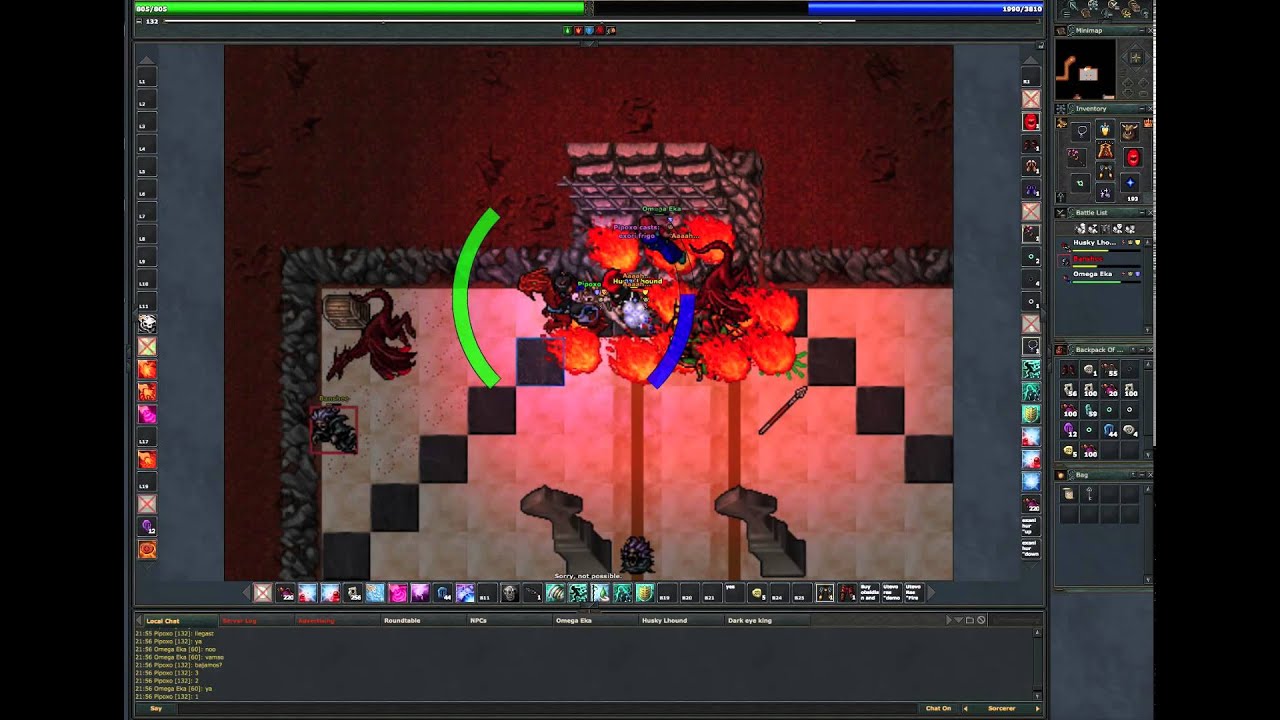The height and width of the screenshot is (720, 1280).
Task: Open the Dark eye king chat tab
Action: click(768, 621)
